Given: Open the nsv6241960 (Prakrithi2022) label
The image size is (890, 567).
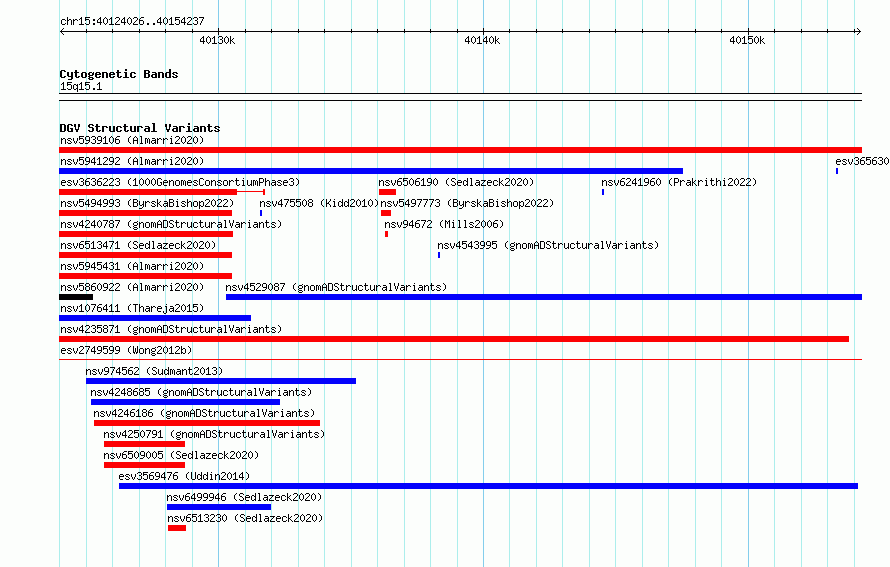Looking at the screenshot, I should [679, 182].
